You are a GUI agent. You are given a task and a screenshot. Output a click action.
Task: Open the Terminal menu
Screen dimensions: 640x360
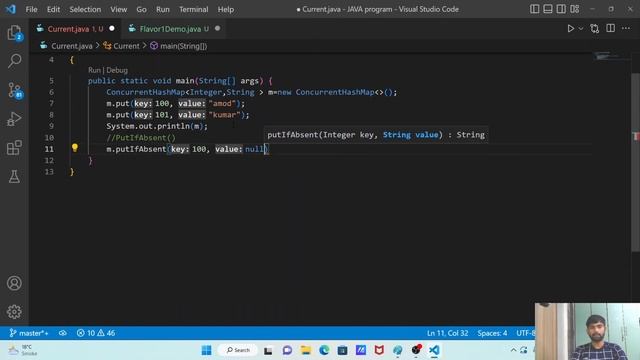pos(193,9)
